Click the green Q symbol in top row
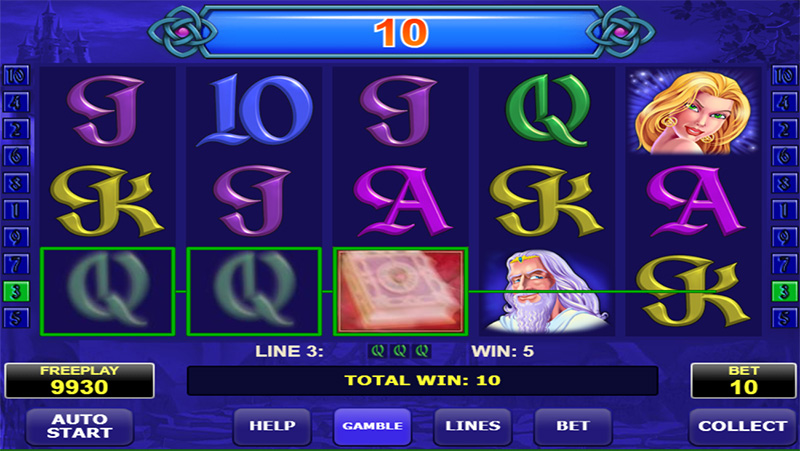Image resolution: width=800 pixels, height=451 pixels. pyautogui.click(x=547, y=110)
